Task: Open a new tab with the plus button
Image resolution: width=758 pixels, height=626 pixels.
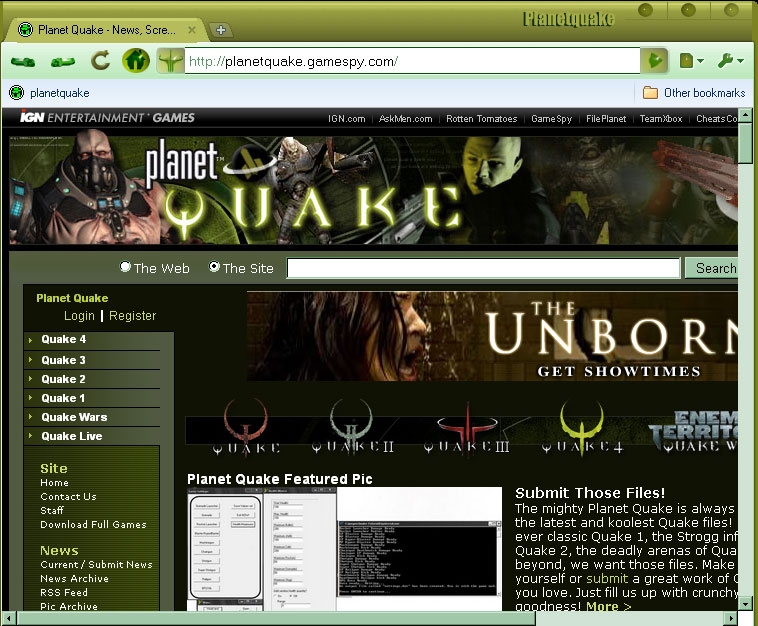Action: [x=221, y=29]
